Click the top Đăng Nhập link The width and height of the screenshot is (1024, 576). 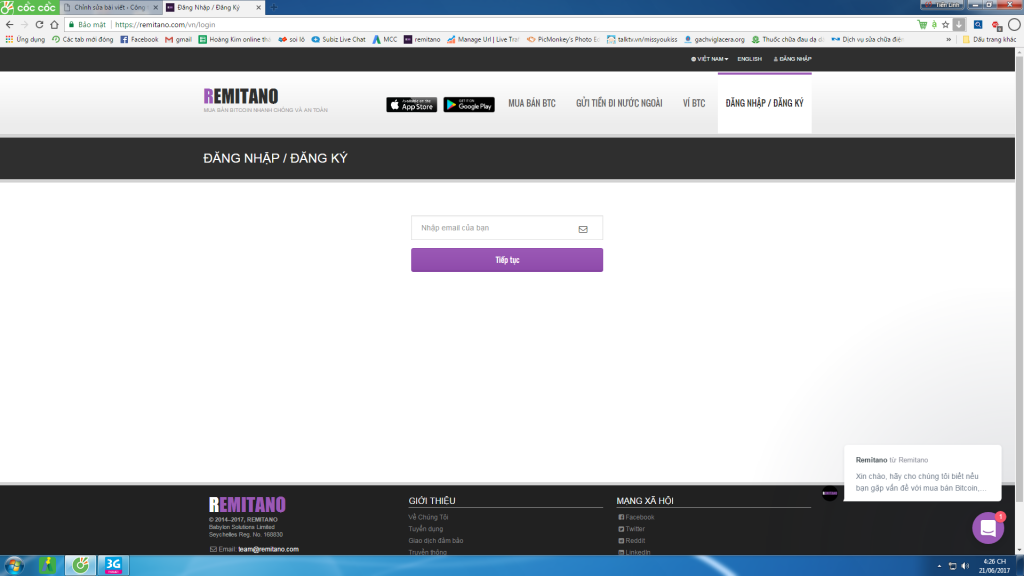[x=792, y=59]
